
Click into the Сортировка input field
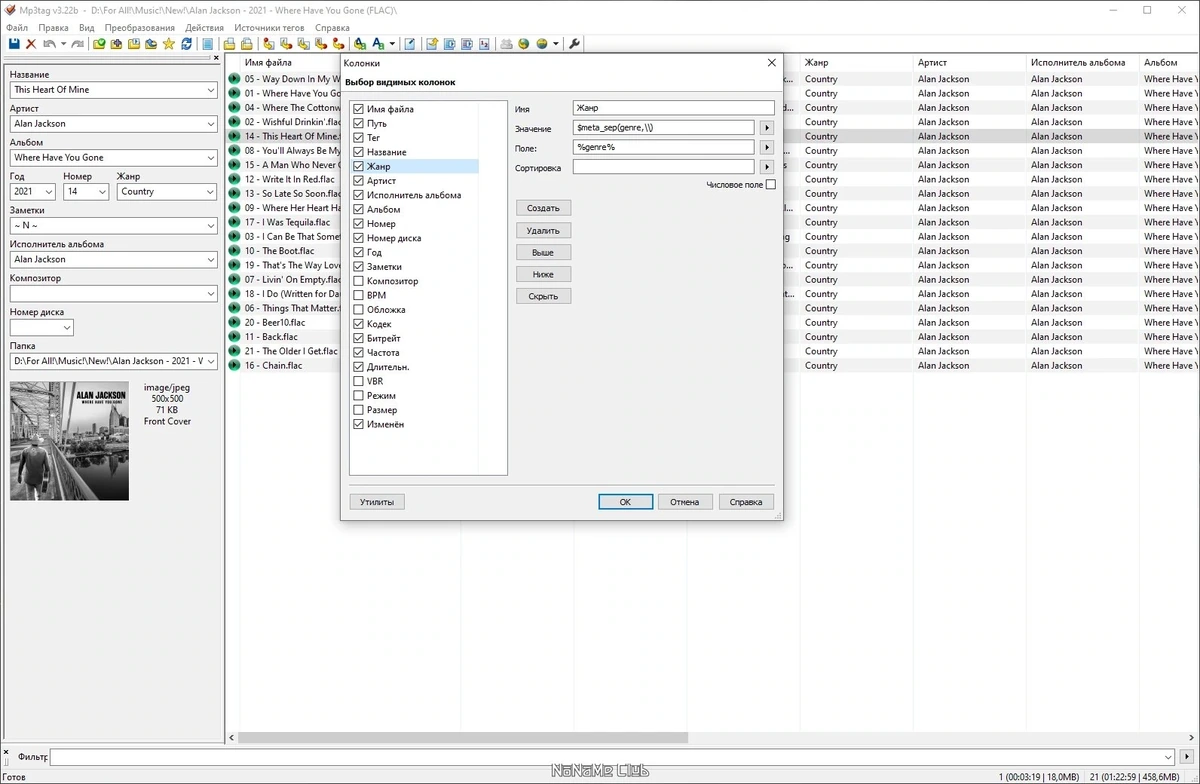pos(664,167)
